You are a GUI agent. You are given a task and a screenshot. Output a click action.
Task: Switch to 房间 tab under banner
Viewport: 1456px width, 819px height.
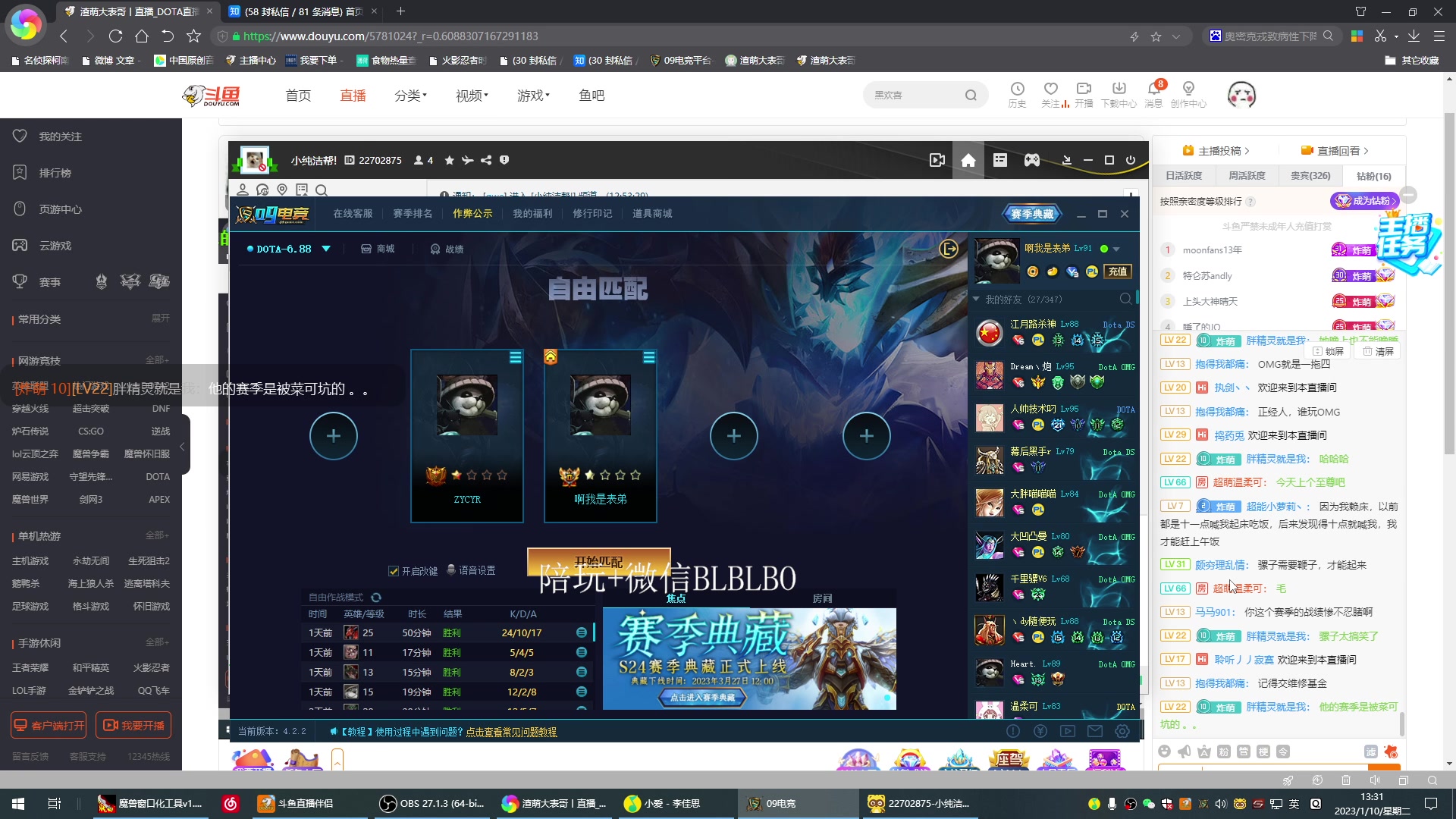point(822,598)
